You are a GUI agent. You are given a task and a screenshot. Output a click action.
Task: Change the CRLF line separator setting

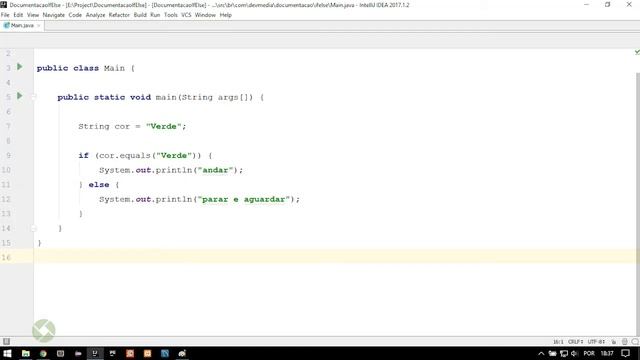(576, 342)
